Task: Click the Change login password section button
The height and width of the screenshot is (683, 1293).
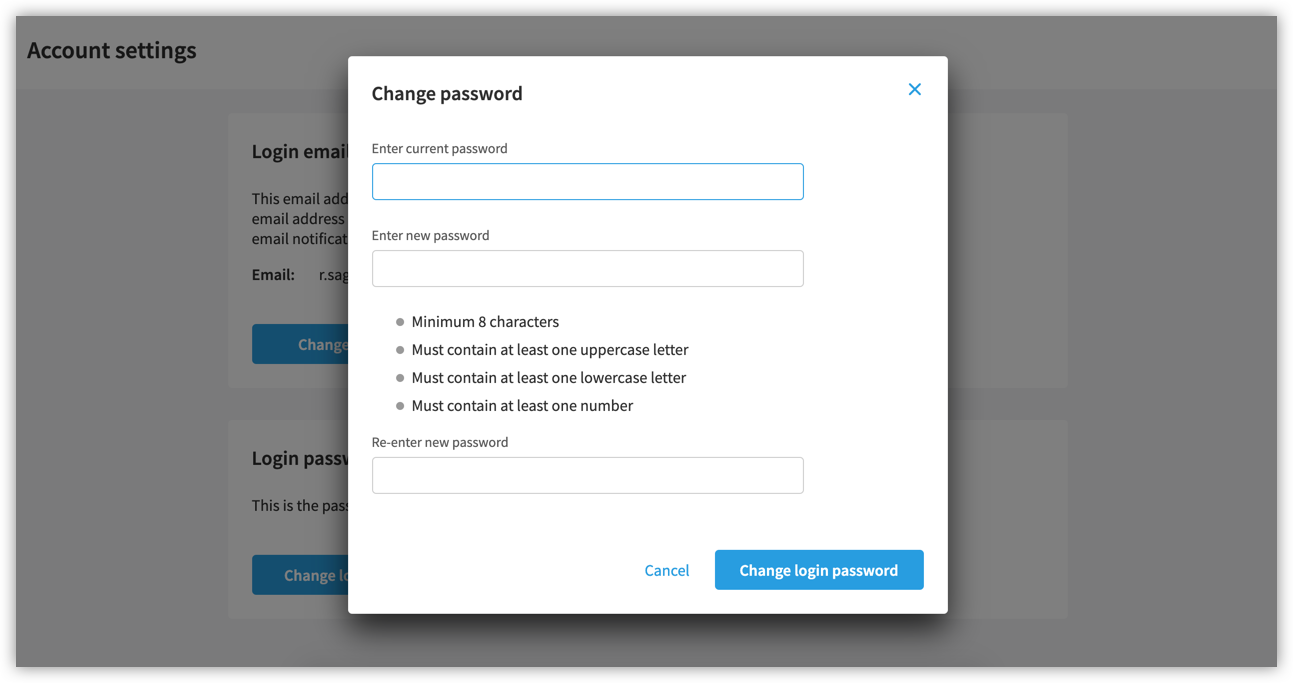Action: click(x=300, y=575)
